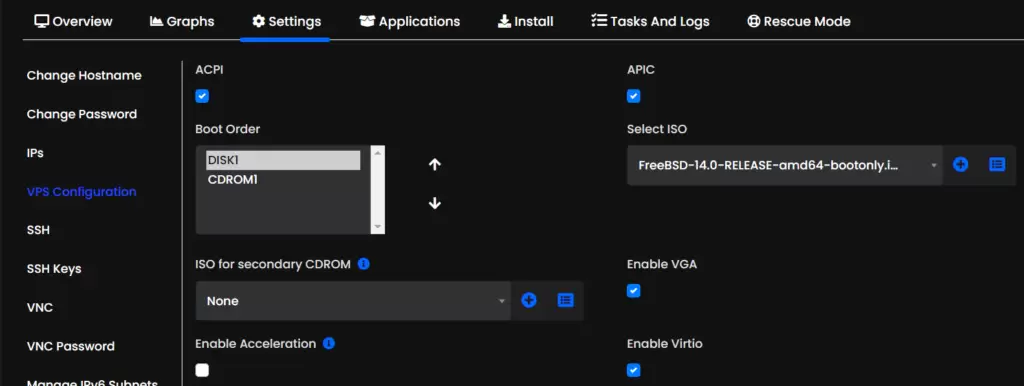The width and height of the screenshot is (1024, 386).
Task: Move boot device down with arrow icon
Action: click(x=435, y=204)
